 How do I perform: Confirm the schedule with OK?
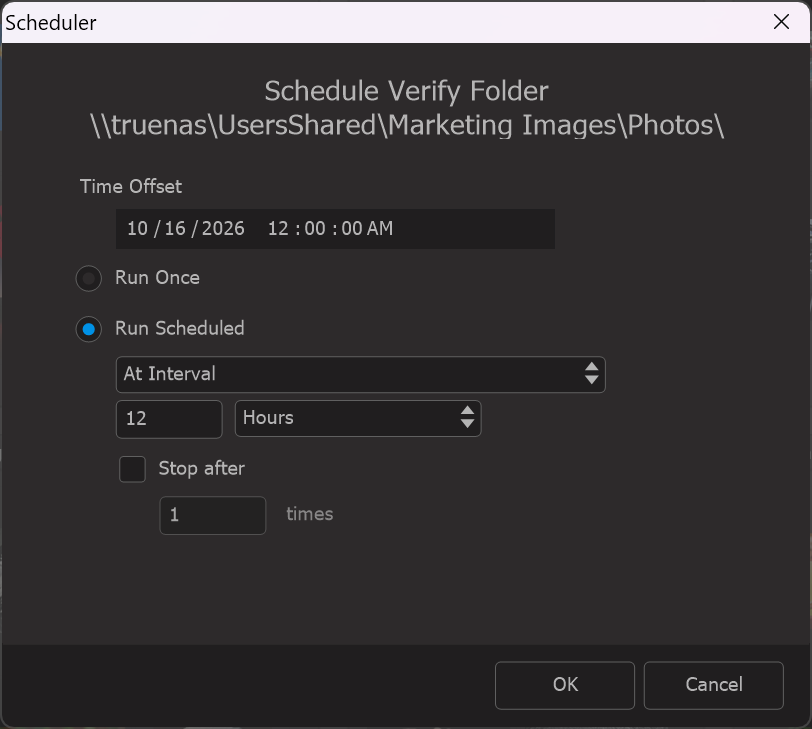pyautogui.click(x=564, y=685)
